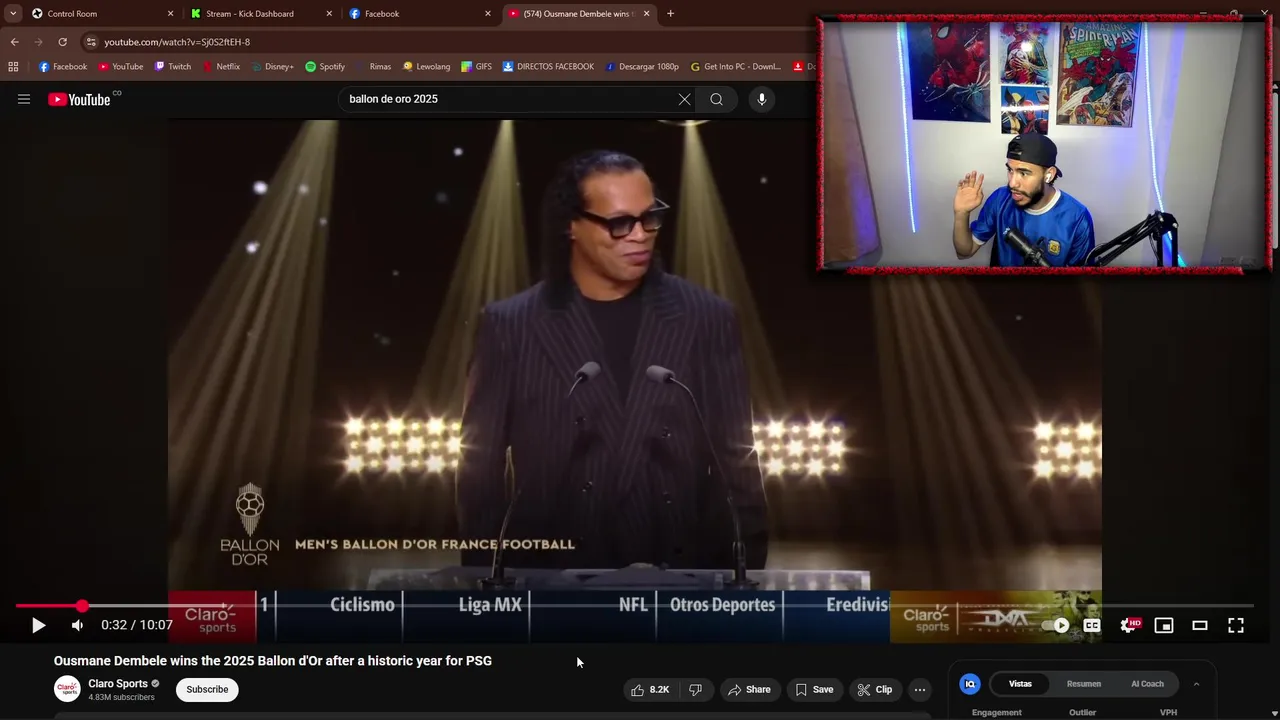
Task: Start voice search with the microphone
Action: (762, 99)
